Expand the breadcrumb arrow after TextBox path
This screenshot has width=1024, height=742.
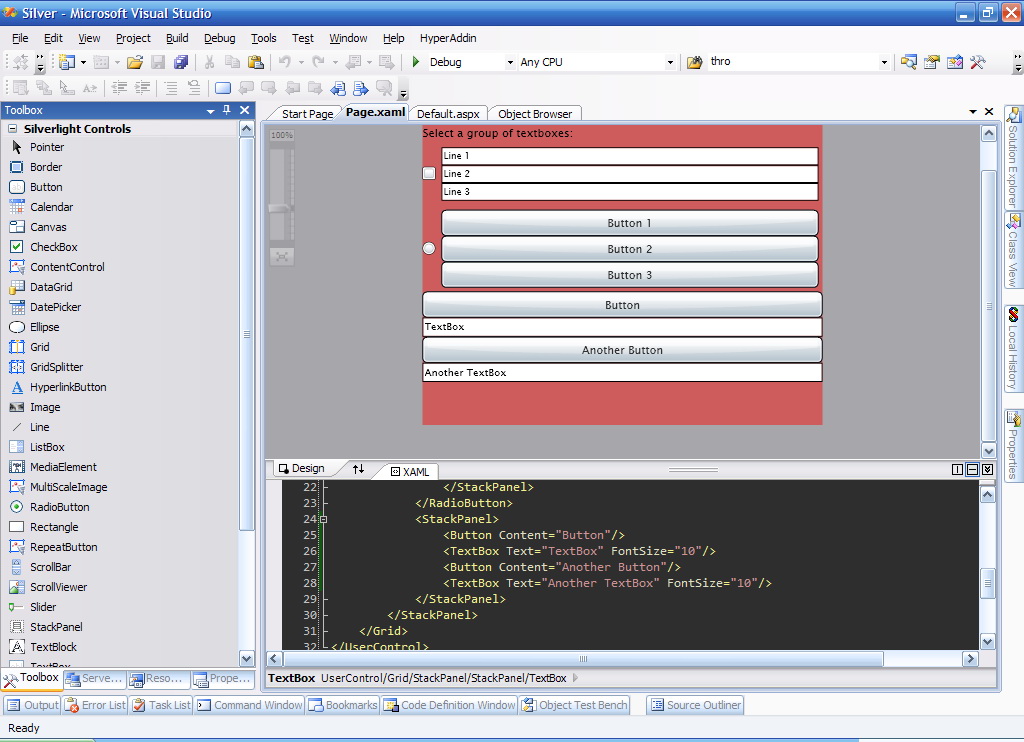point(575,678)
